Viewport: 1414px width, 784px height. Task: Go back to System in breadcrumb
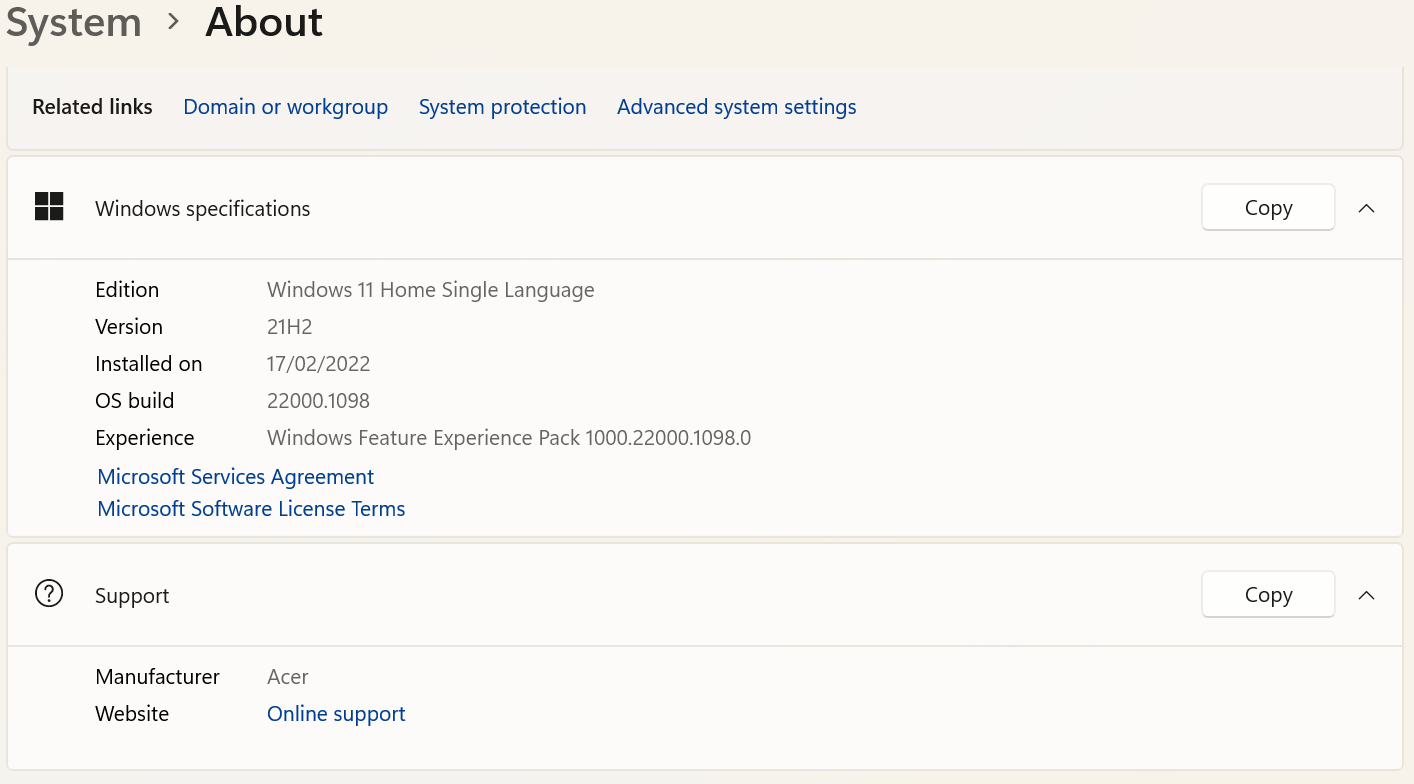(73, 22)
